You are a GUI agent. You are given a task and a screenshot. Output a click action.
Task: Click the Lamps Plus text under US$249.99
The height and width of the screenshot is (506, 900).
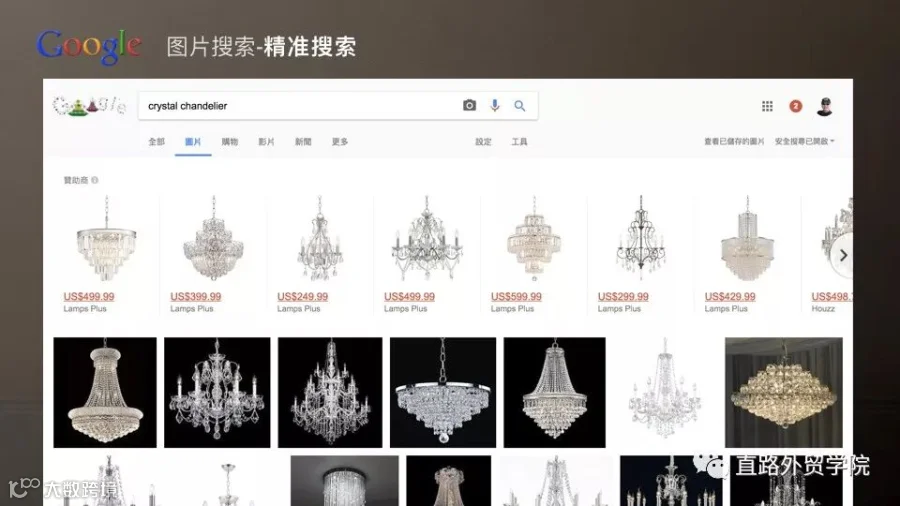(x=298, y=309)
